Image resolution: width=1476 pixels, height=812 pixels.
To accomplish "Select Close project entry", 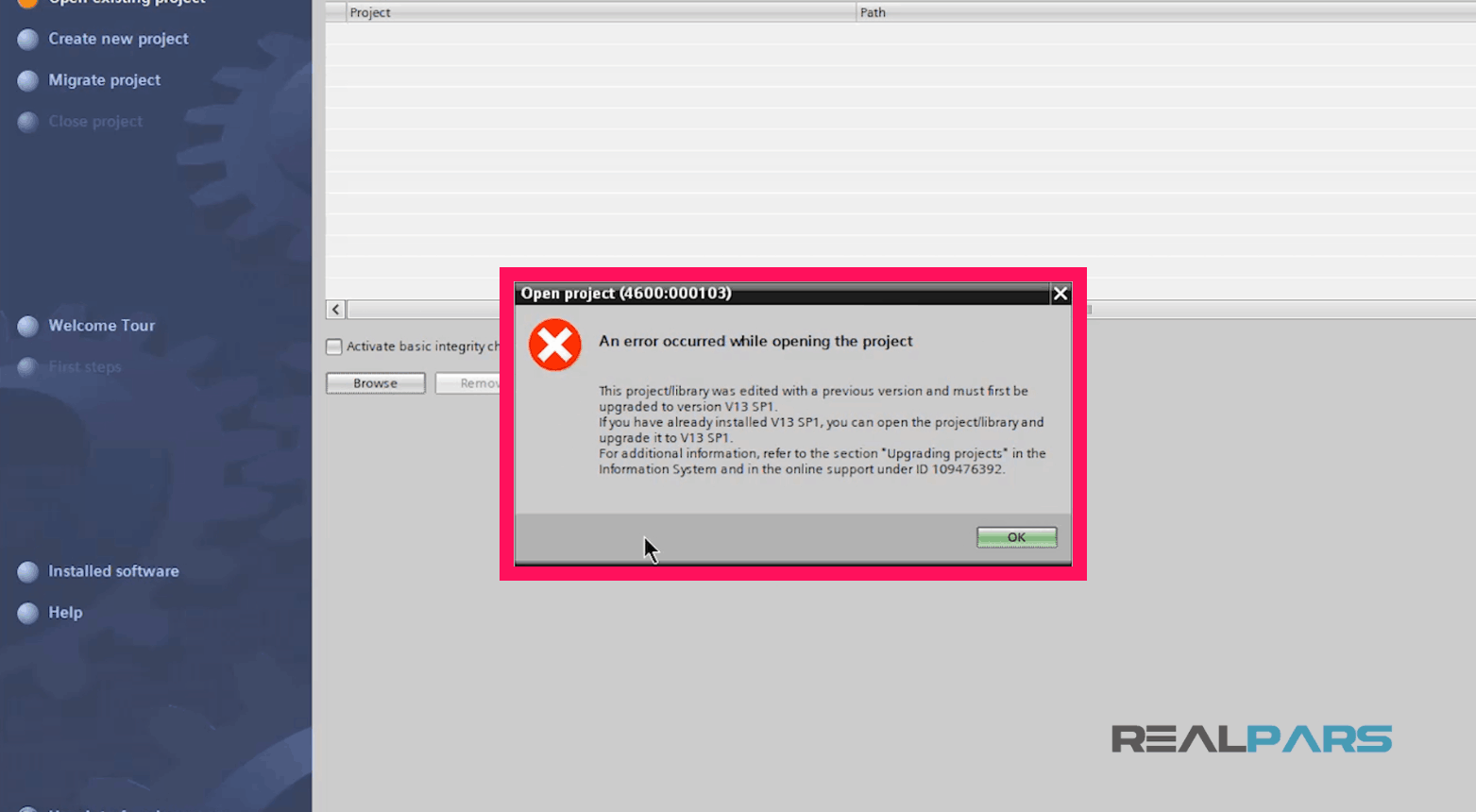I will (x=95, y=122).
